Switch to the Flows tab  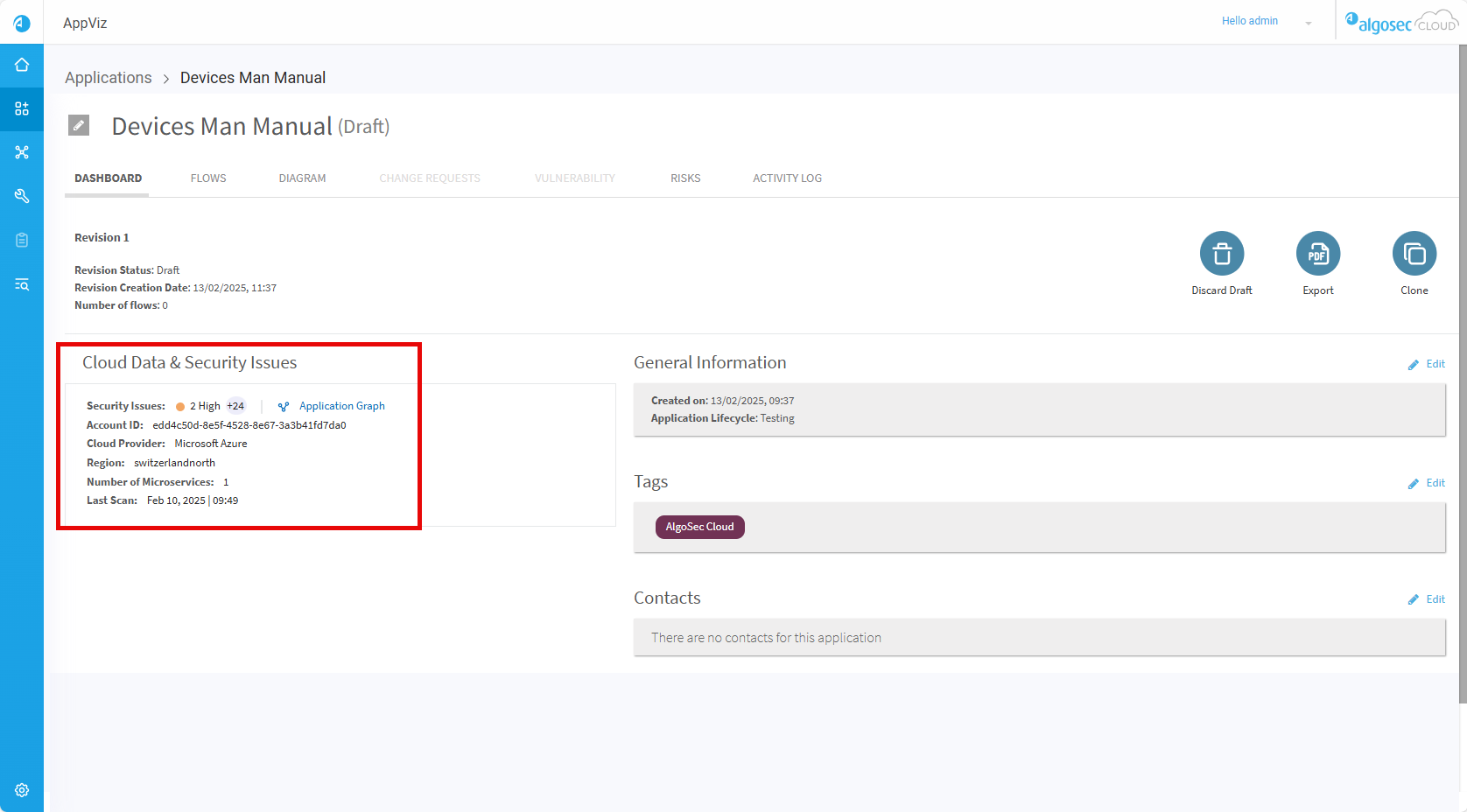(208, 178)
